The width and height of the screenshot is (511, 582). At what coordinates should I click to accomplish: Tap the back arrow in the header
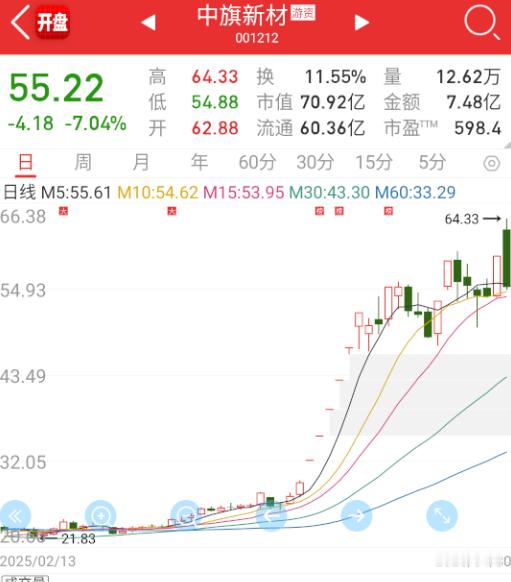(20, 23)
